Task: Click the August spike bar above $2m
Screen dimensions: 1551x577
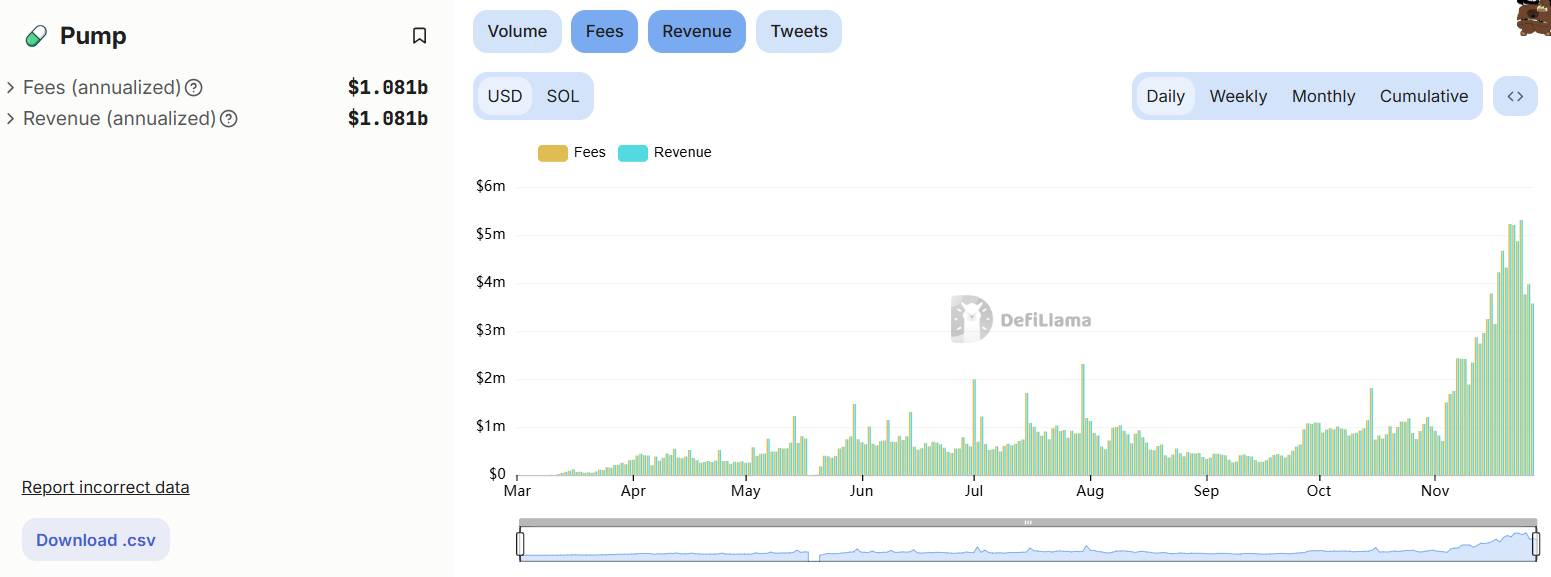Action: click(x=1083, y=419)
